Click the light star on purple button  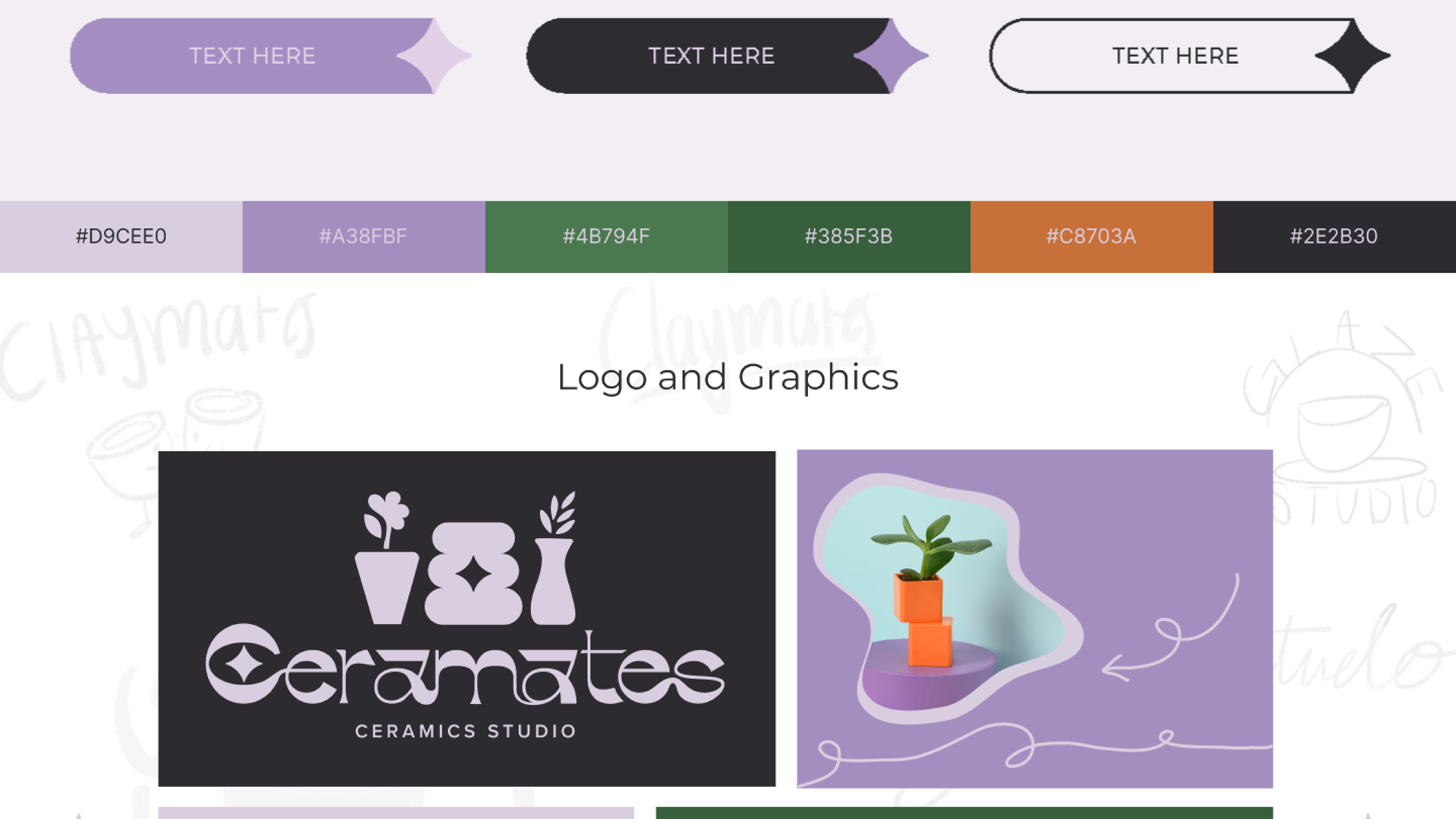click(434, 56)
